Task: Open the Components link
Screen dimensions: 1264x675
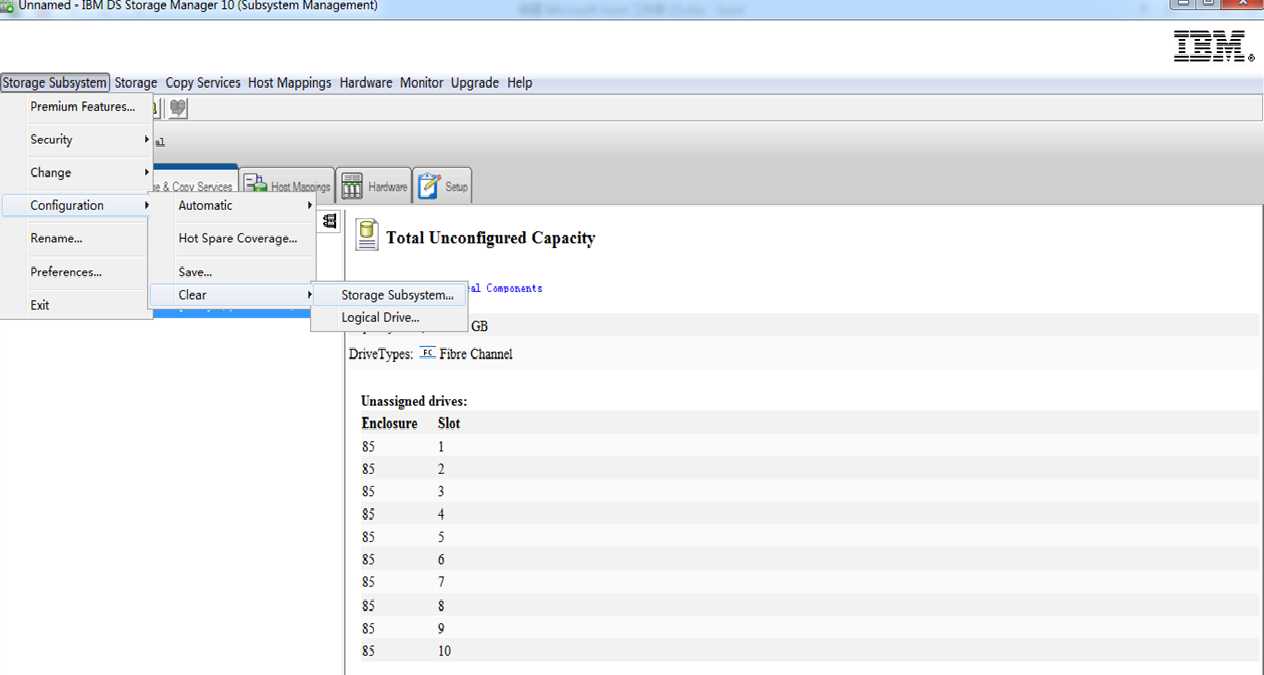Action: (x=506, y=288)
